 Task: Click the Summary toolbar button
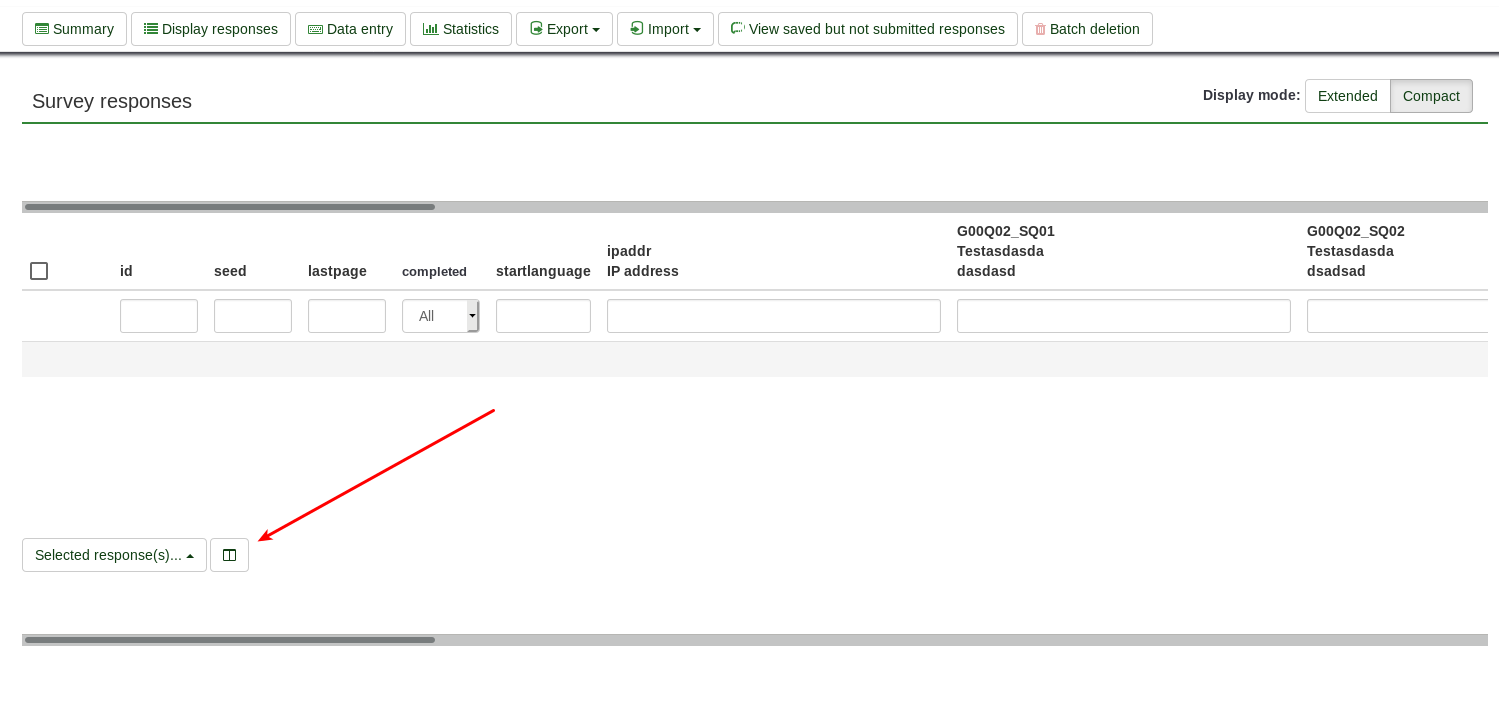tap(74, 29)
